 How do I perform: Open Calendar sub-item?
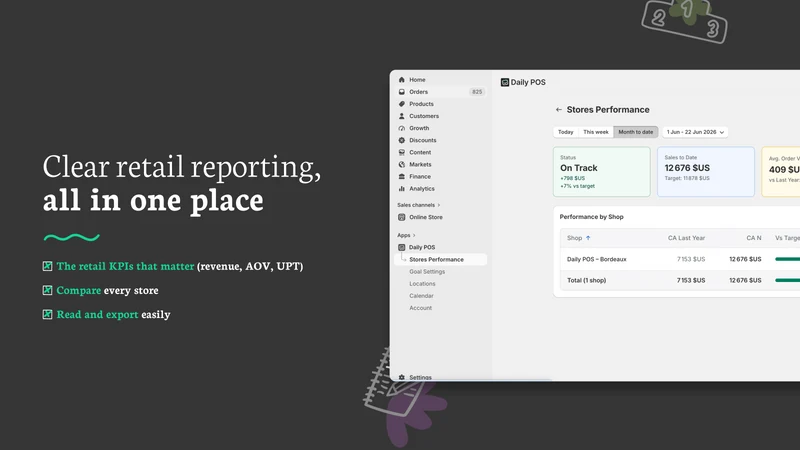[421, 296]
